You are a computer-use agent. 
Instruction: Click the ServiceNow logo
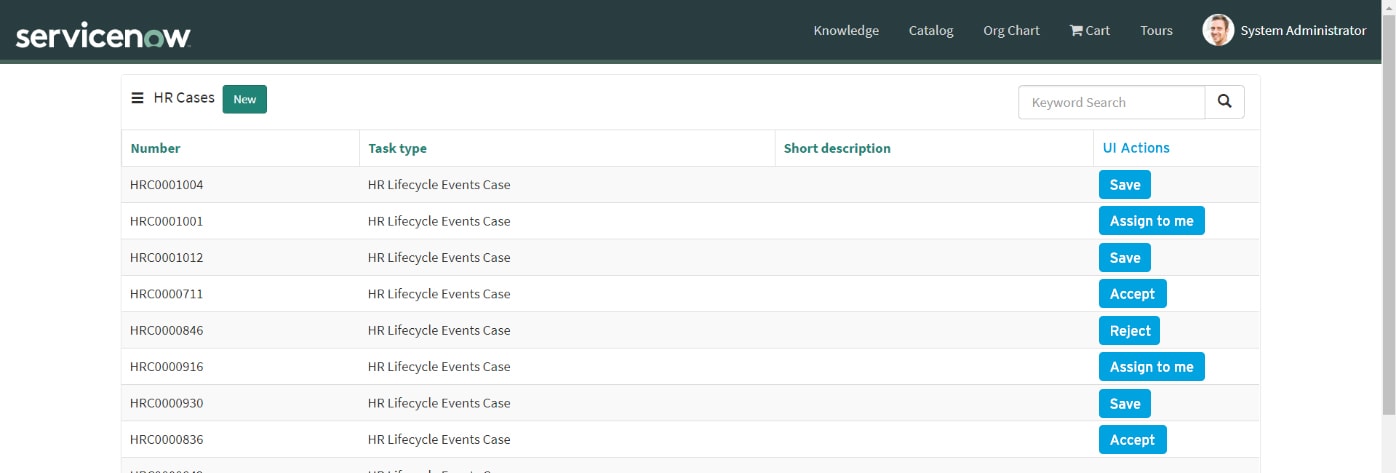[x=103, y=36]
